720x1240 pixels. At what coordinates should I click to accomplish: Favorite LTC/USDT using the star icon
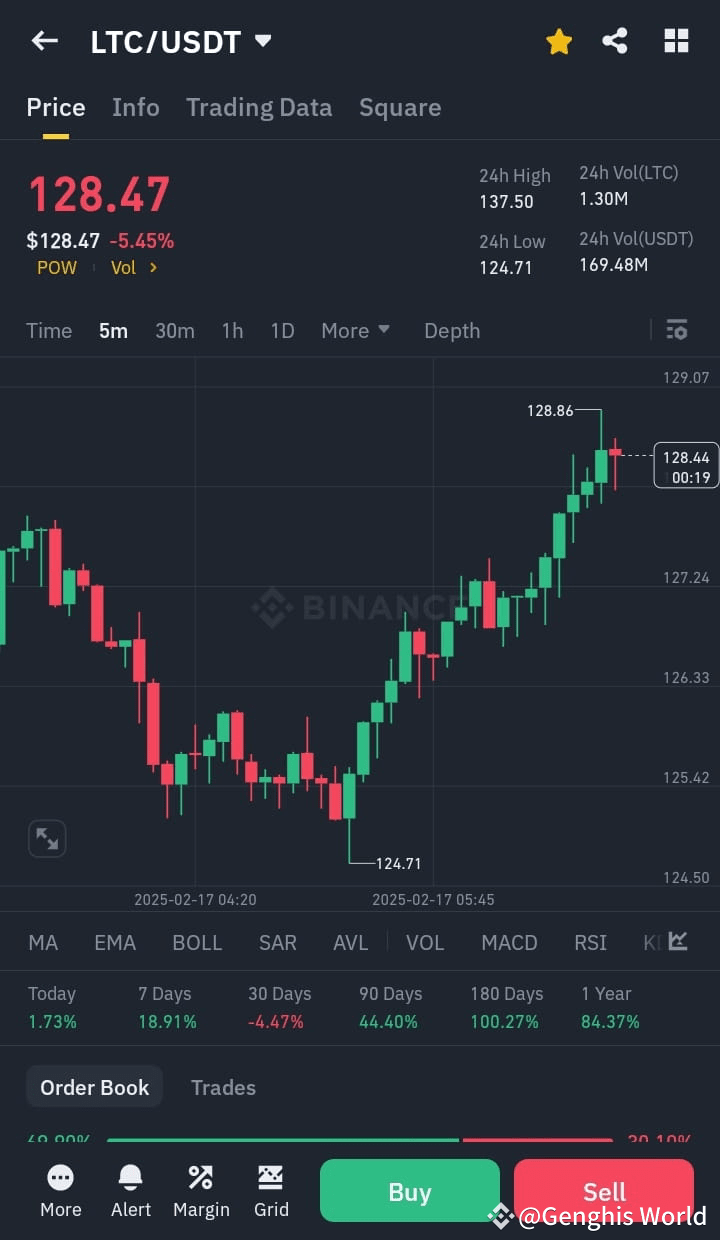[x=558, y=41]
